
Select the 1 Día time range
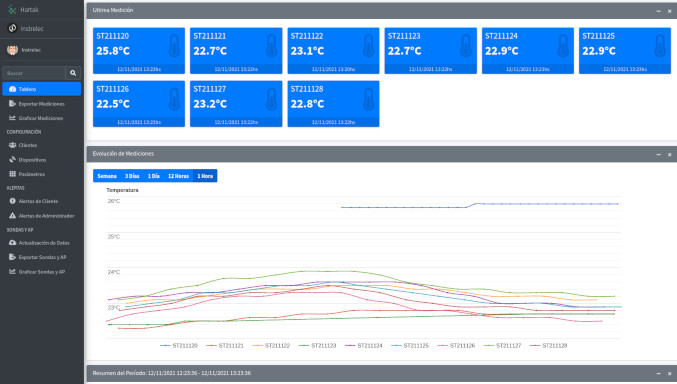154,176
